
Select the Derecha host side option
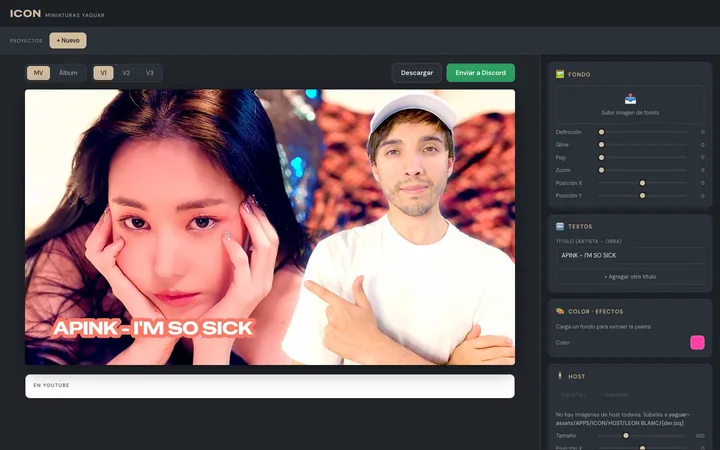(574, 394)
